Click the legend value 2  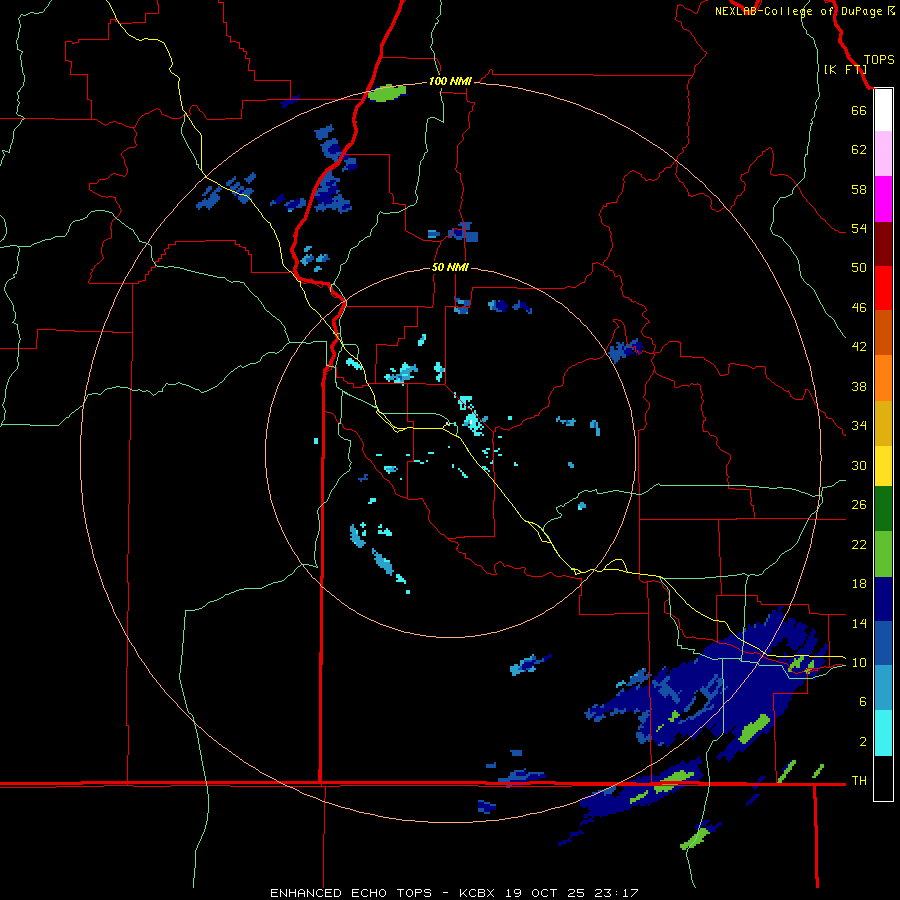coord(863,741)
